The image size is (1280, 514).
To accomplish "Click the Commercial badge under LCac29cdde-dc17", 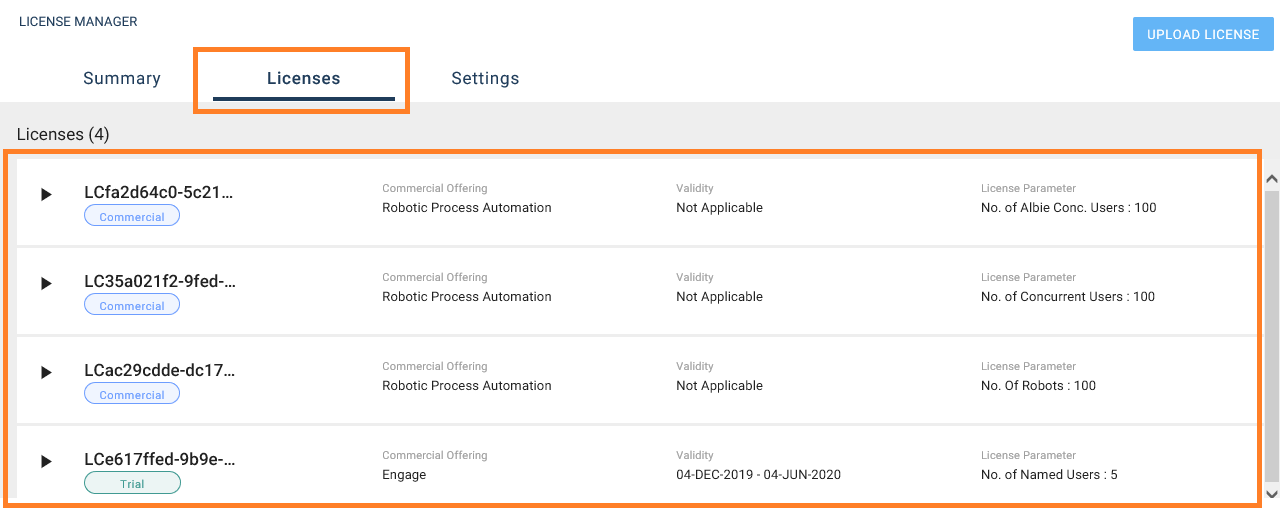I will [x=132, y=394].
